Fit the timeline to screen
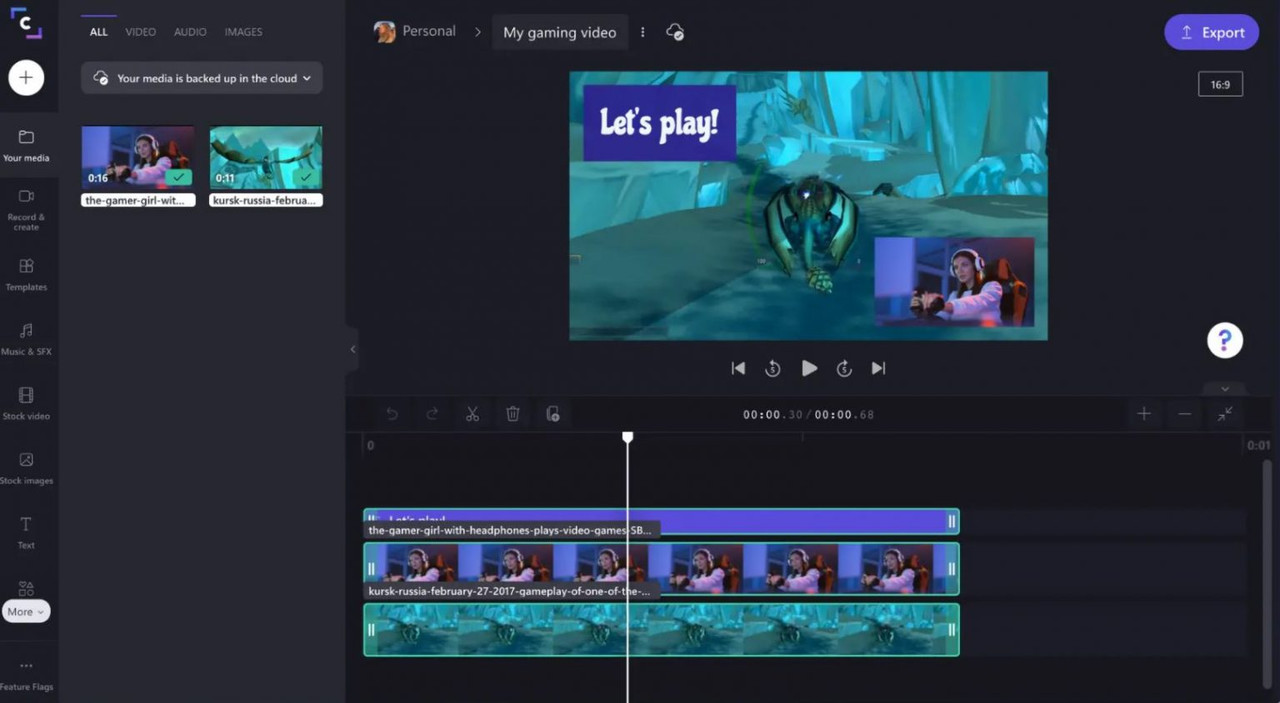1280x703 pixels. pyautogui.click(x=1225, y=414)
